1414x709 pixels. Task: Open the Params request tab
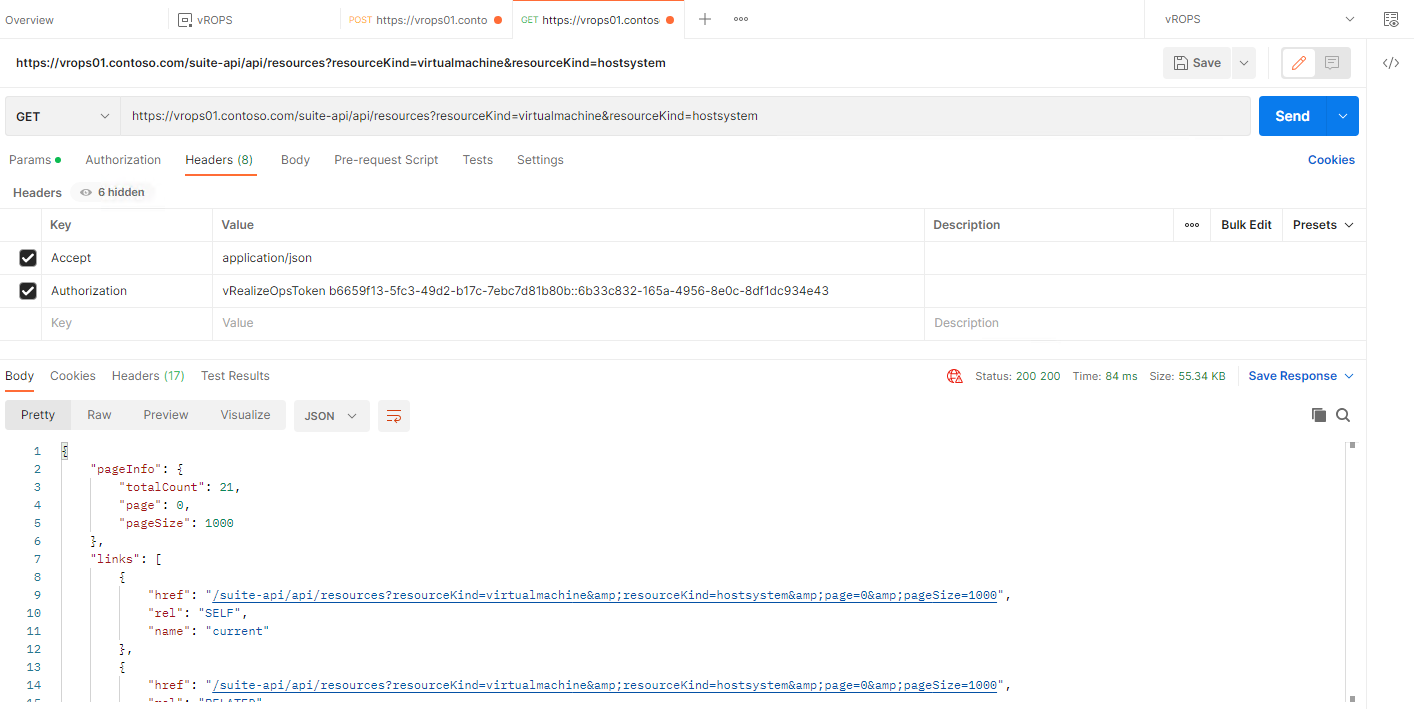pyautogui.click(x=35, y=160)
